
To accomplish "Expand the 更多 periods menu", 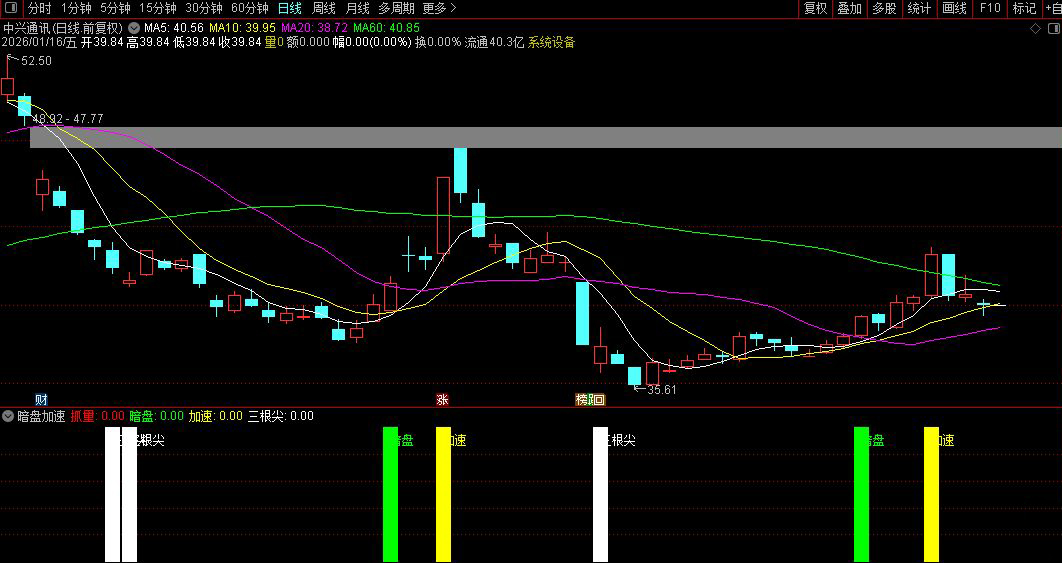I will pyautogui.click(x=439, y=8).
